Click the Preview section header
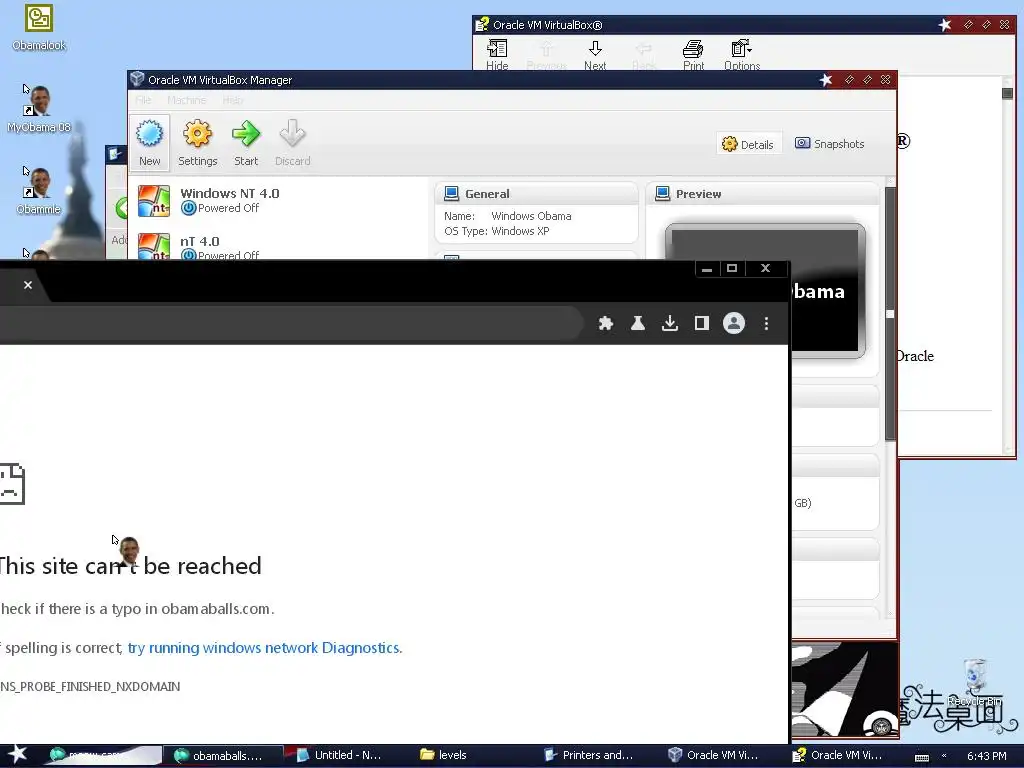The width and height of the screenshot is (1024, 768). pos(762,194)
